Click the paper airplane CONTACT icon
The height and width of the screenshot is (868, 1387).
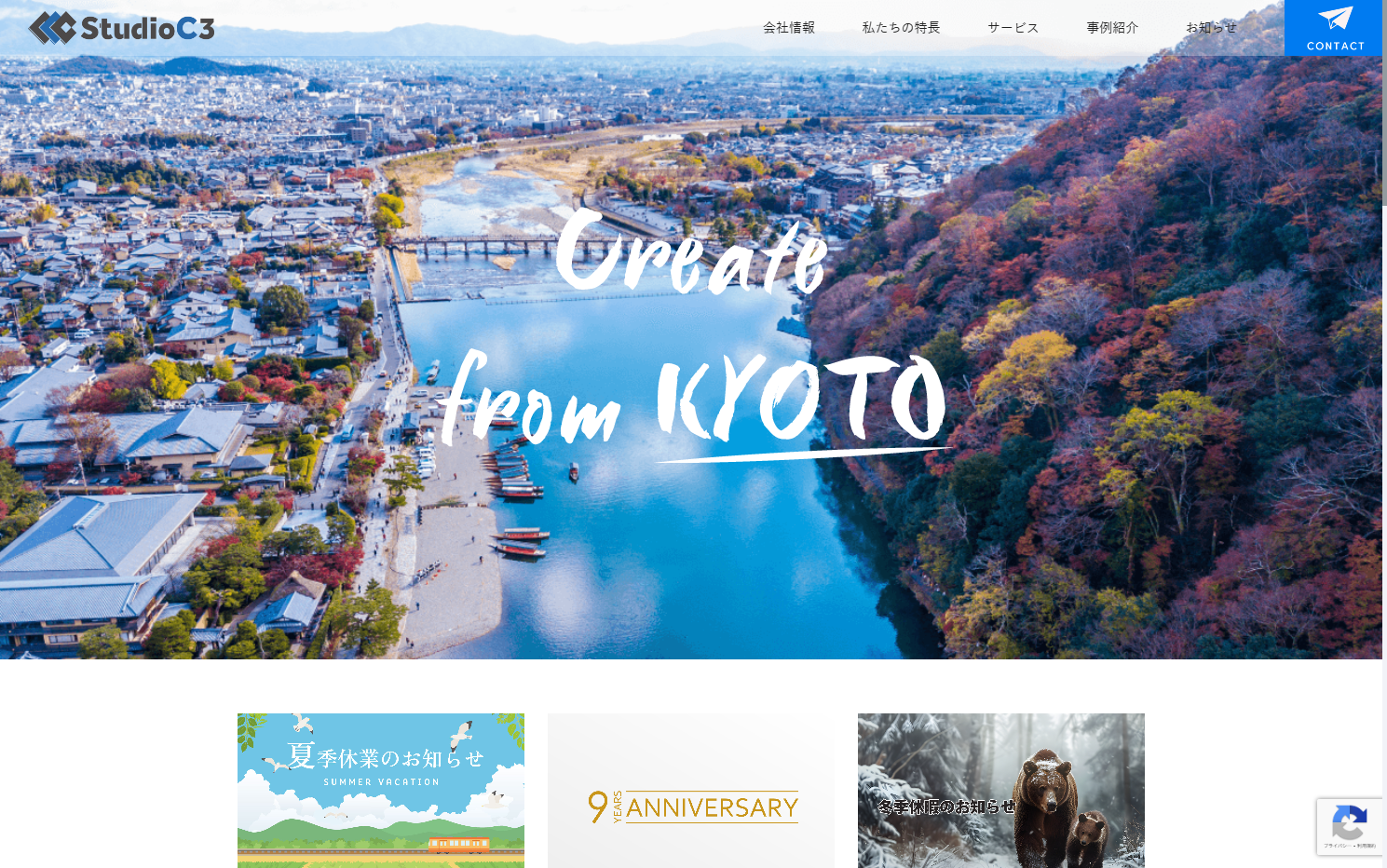coord(1335,19)
